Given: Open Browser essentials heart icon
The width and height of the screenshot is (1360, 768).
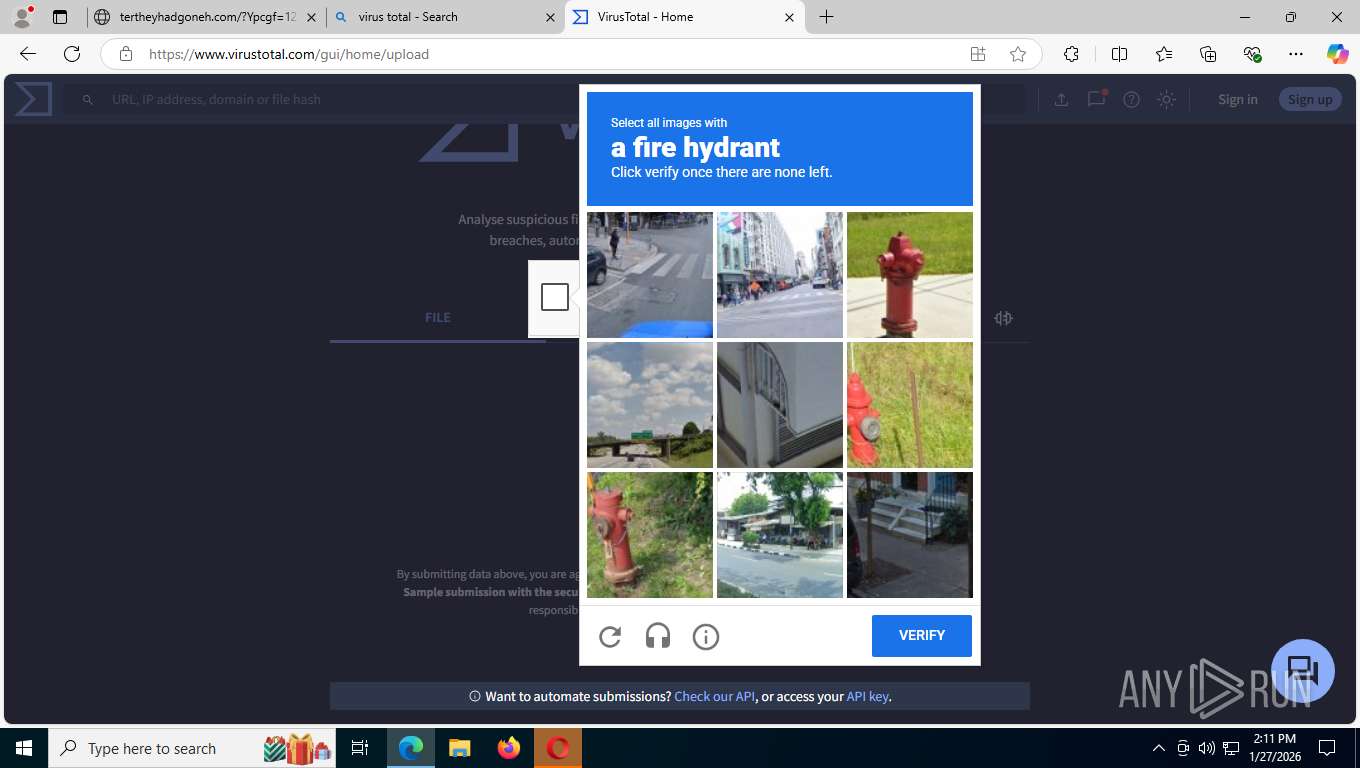Looking at the screenshot, I should (x=1252, y=54).
